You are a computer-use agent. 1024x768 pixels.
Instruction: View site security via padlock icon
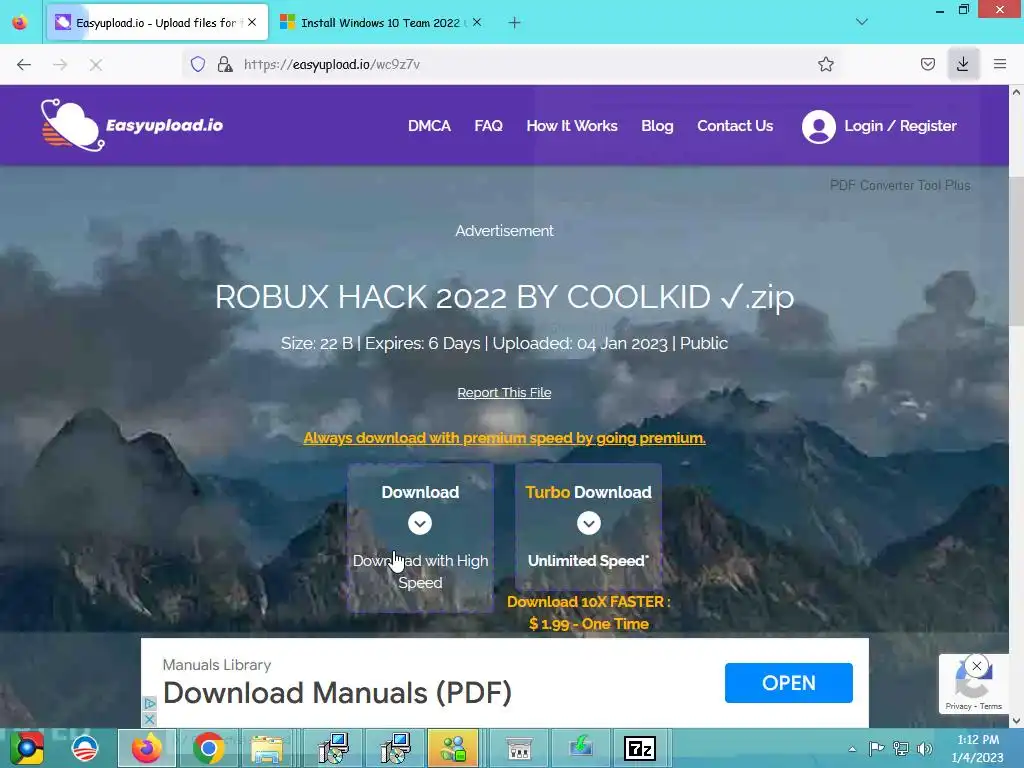tap(225, 64)
